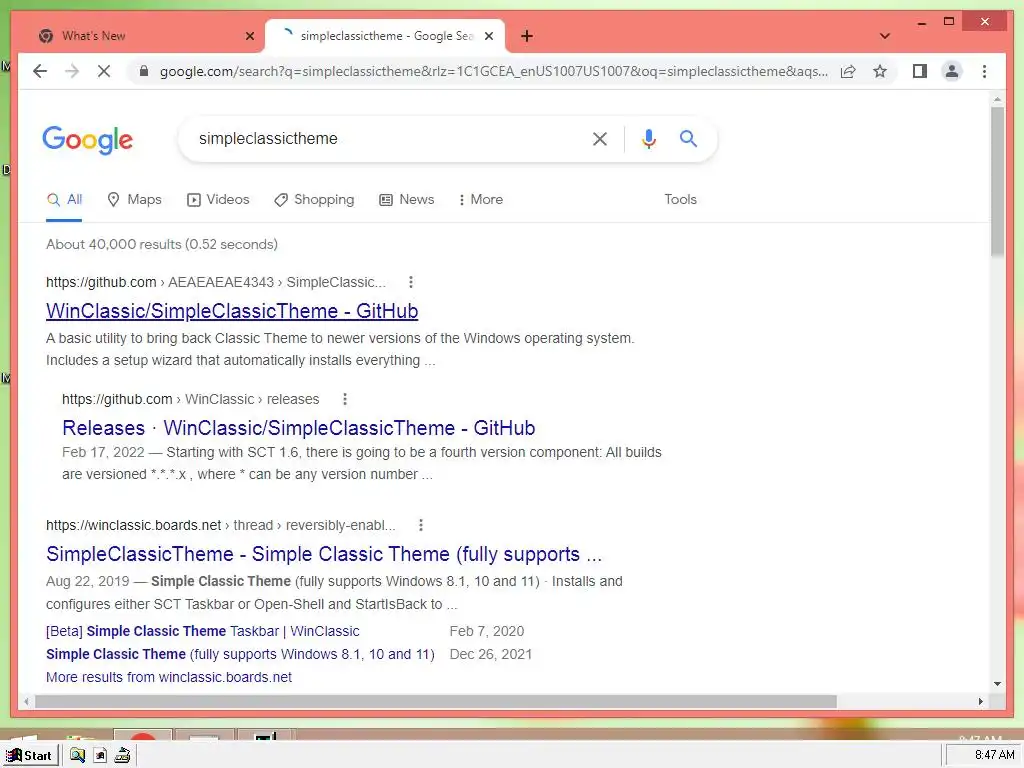This screenshot has width=1024, height=768.
Task: Click the scroll up arrow
Action: click(997, 99)
